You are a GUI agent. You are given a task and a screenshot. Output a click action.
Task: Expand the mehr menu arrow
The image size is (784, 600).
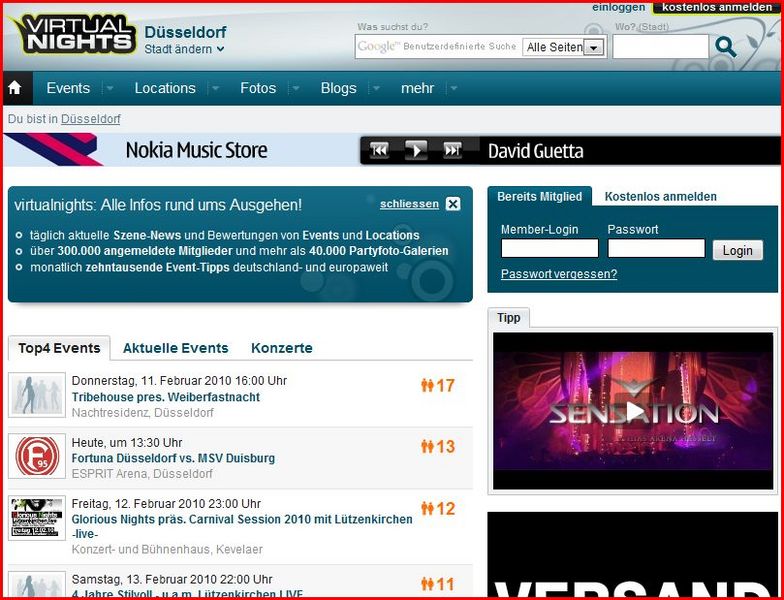click(x=454, y=88)
